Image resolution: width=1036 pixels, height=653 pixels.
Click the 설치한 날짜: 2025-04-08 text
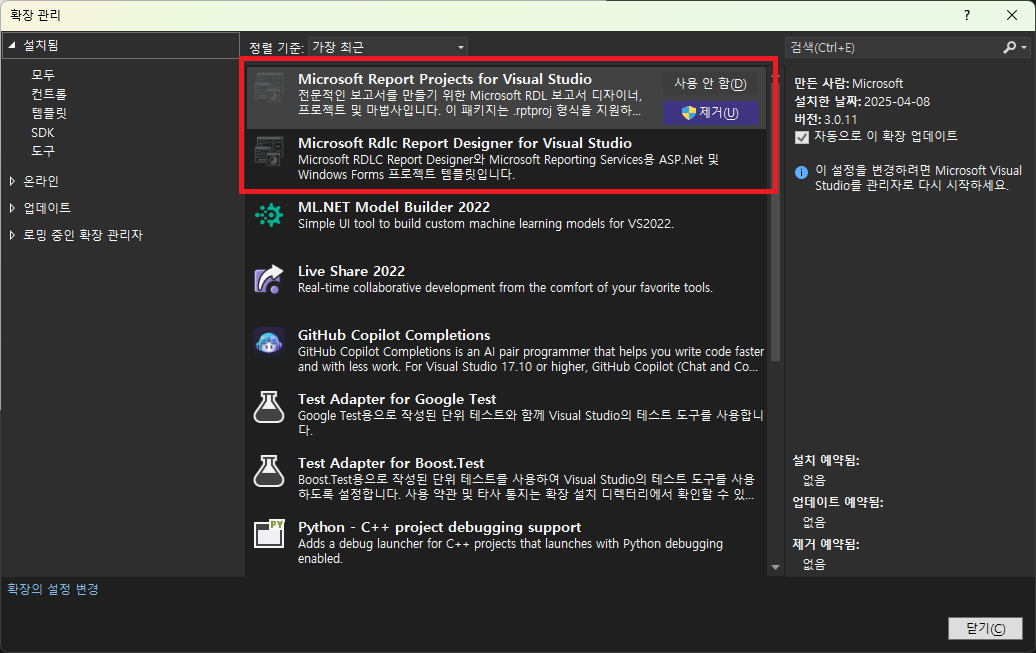[x=862, y=101]
